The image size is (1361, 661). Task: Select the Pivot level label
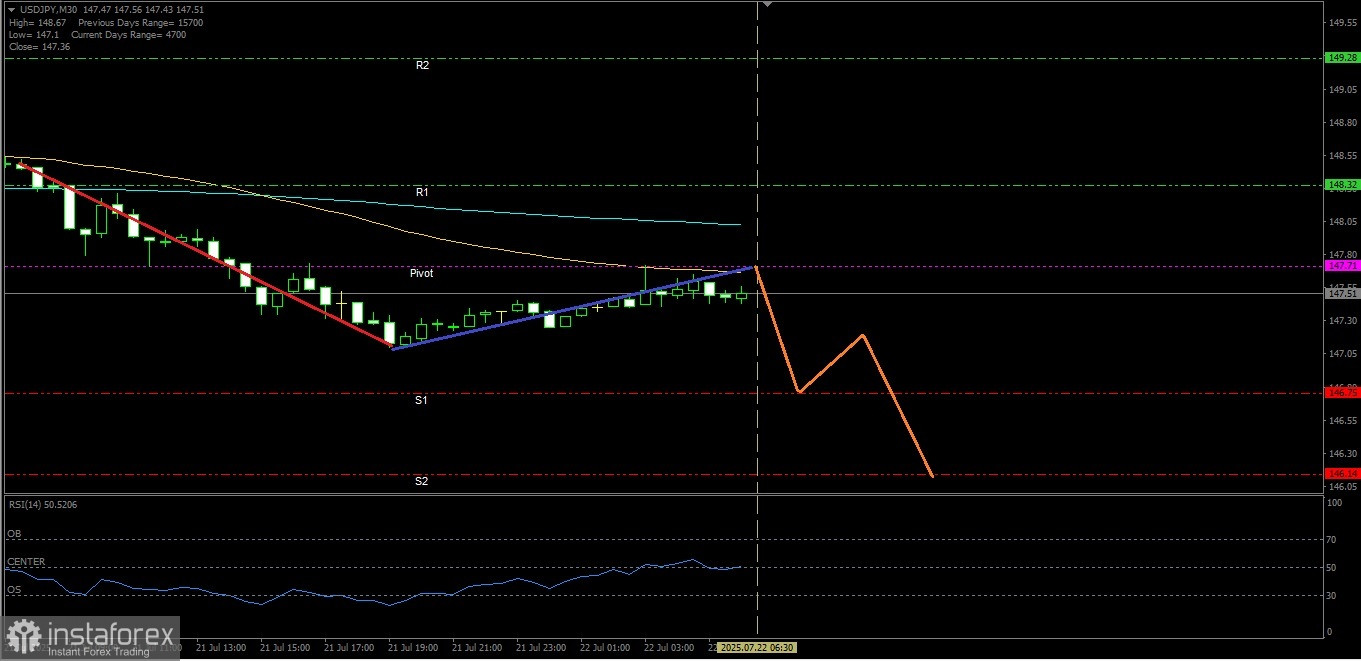pos(421,272)
